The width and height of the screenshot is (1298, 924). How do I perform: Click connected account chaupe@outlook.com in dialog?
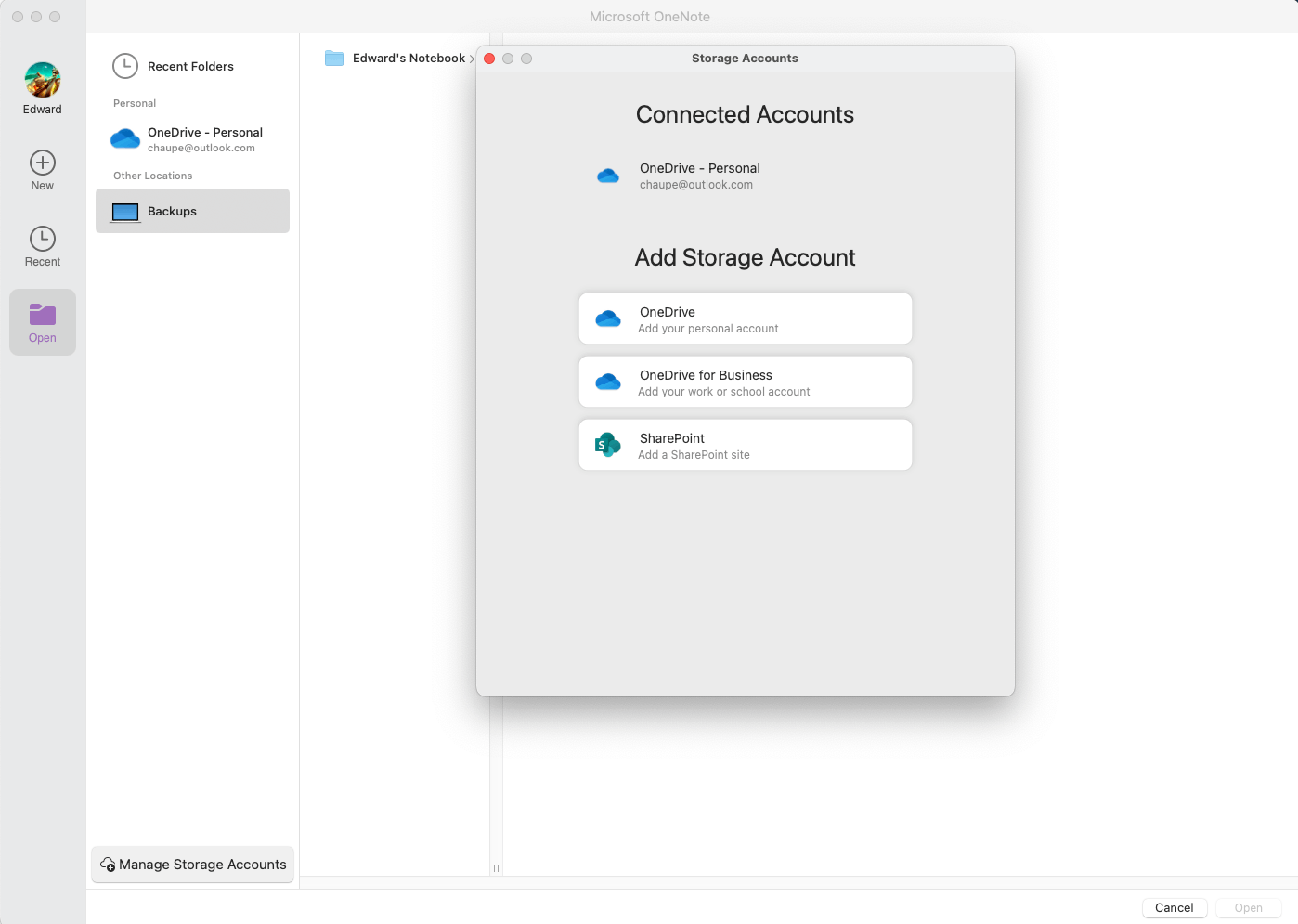coord(746,176)
